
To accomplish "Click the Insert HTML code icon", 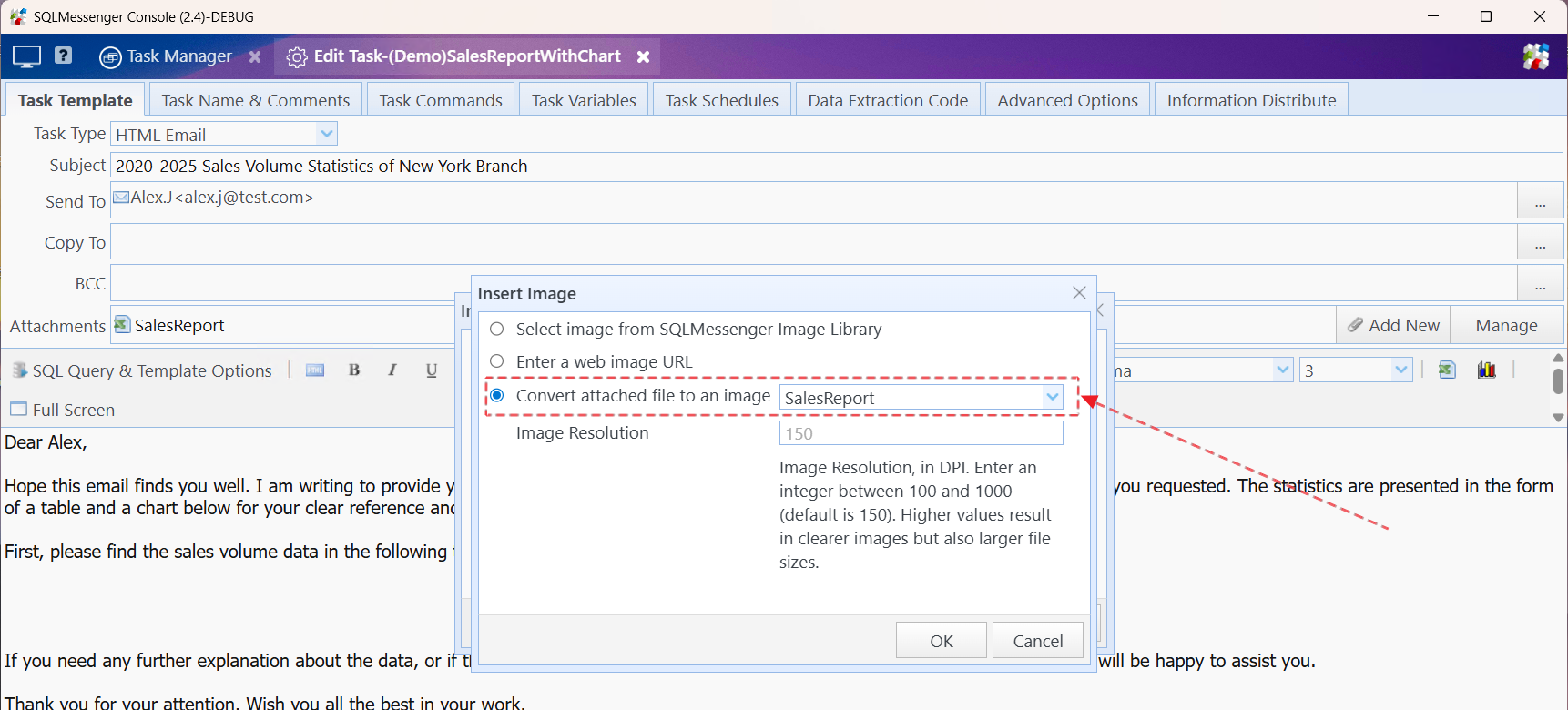I will point(315,370).
